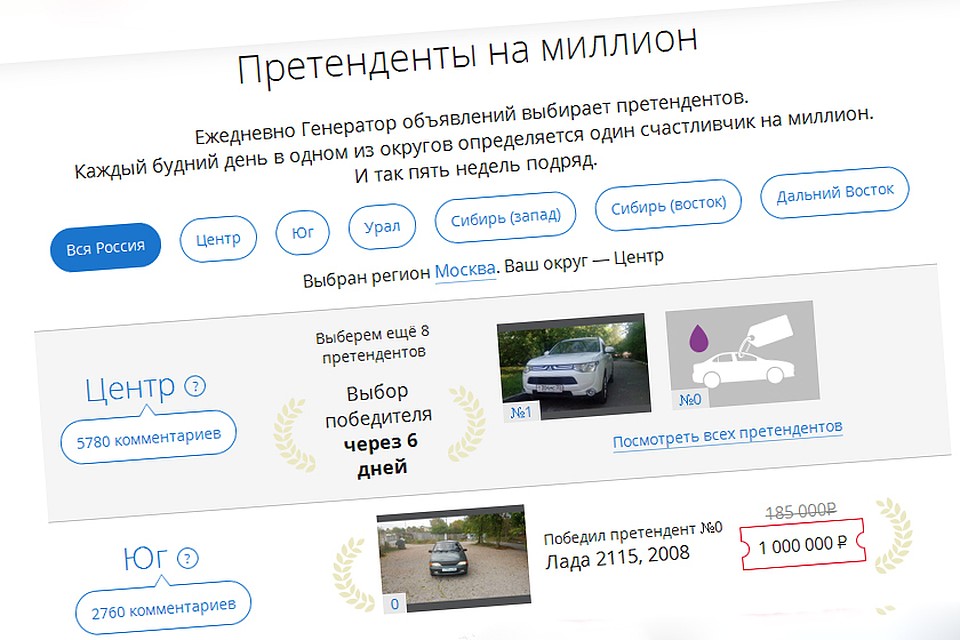The width and height of the screenshot is (960, 640).
Task: Click the №1 badge on SUV photo
Action: coord(520,413)
